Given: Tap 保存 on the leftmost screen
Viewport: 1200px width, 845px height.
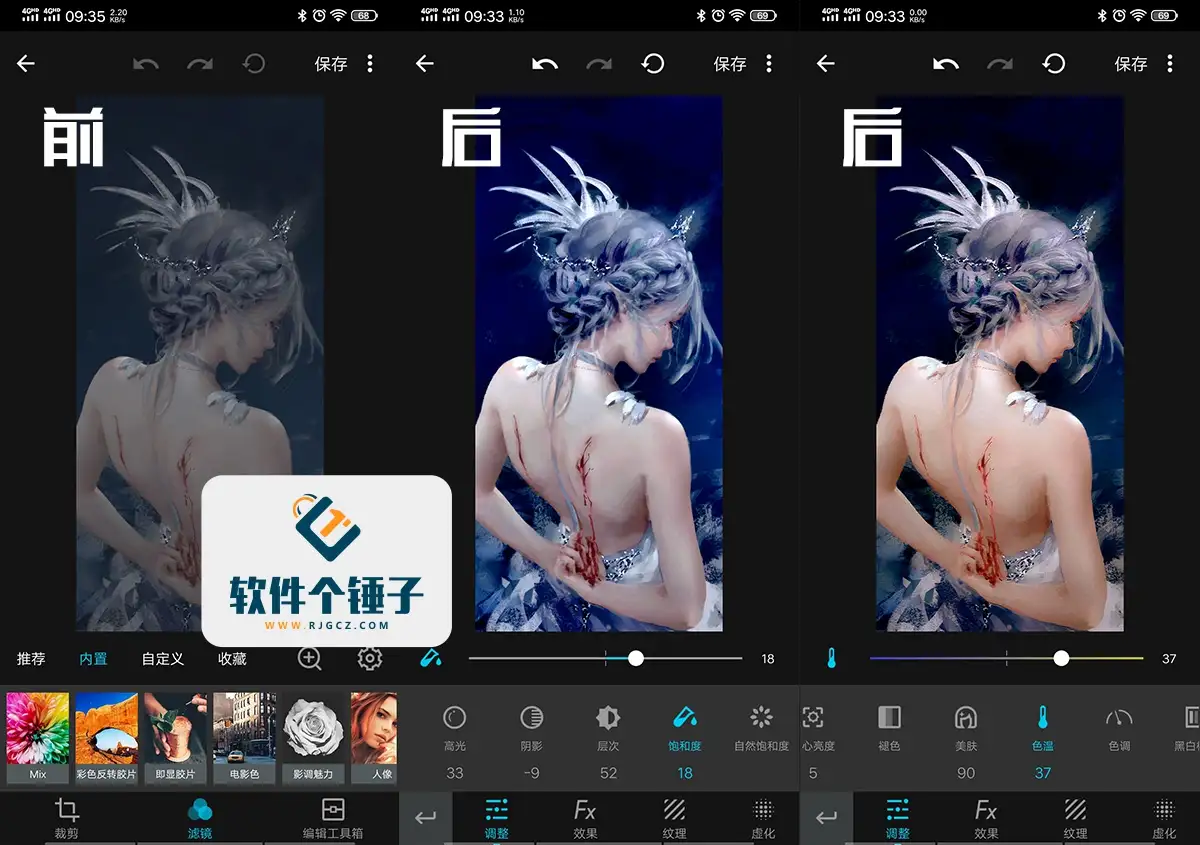Looking at the screenshot, I should pos(331,64).
